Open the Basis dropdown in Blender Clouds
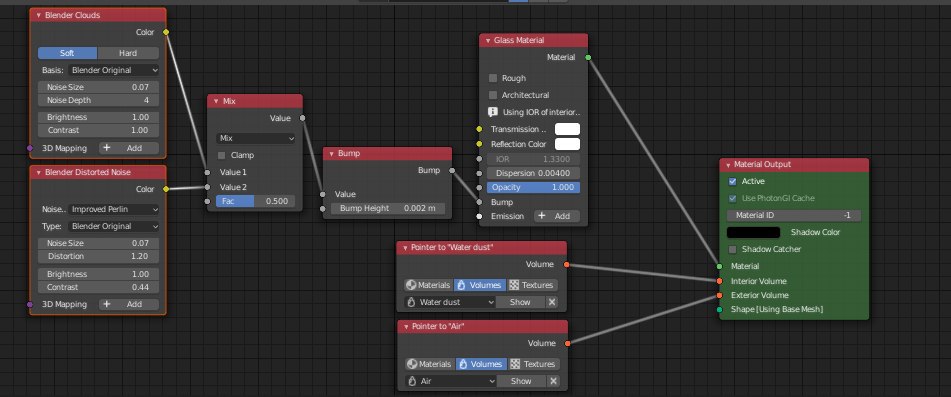 113,70
